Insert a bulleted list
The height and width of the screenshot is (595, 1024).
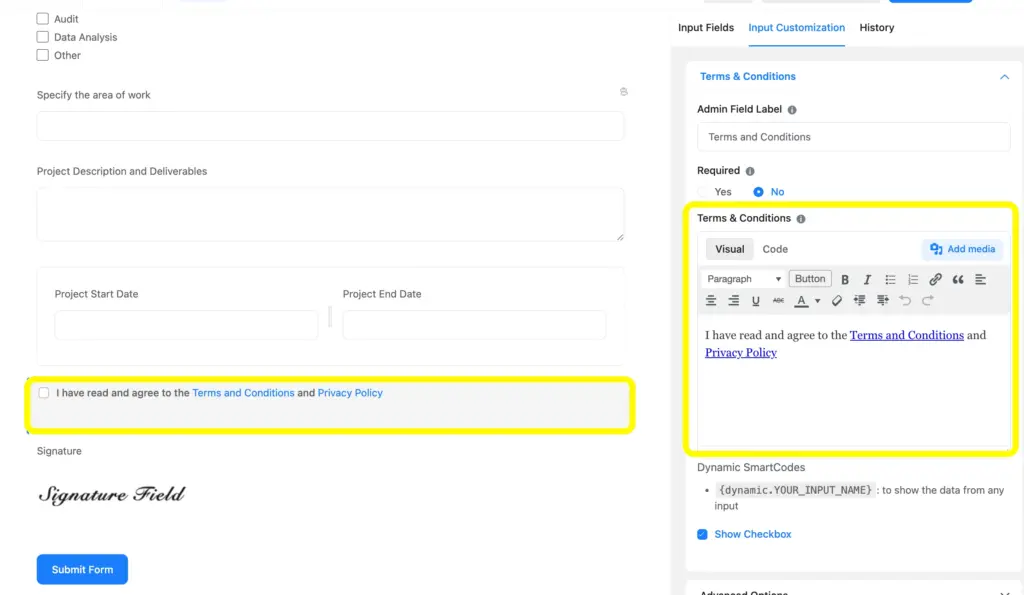[x=890, y=280]
